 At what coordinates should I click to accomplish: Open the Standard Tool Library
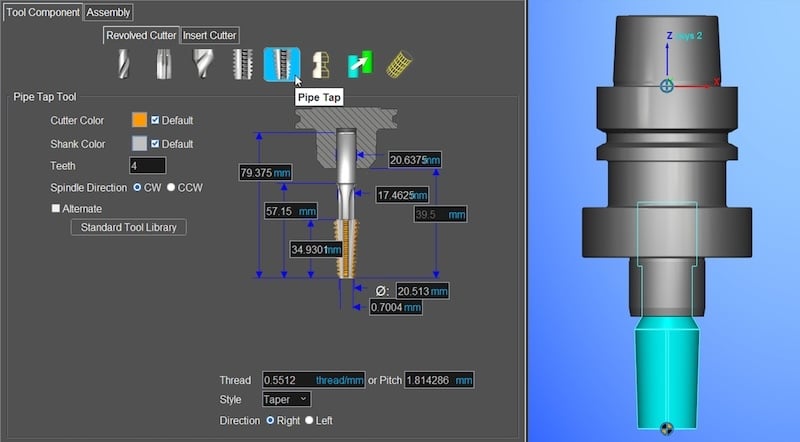click(x=129, y=227)
